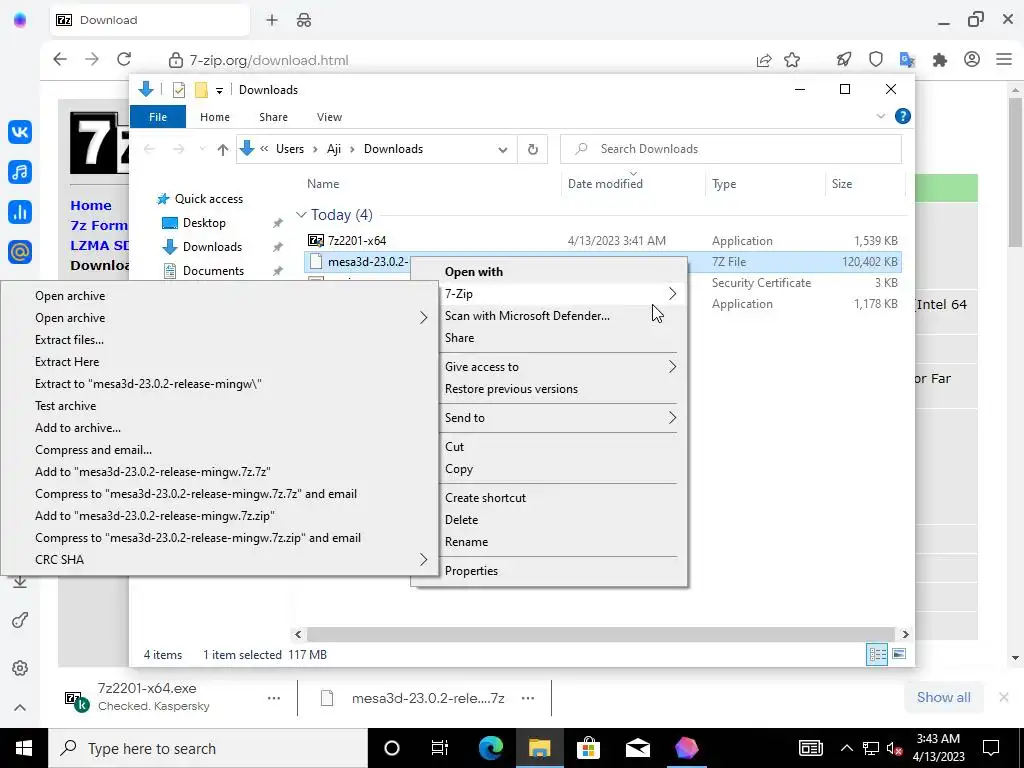This screenshot has width=1024, height=768.
Task: Open options for 7z2201-x64.exe download
Action: tap(274, 698)
